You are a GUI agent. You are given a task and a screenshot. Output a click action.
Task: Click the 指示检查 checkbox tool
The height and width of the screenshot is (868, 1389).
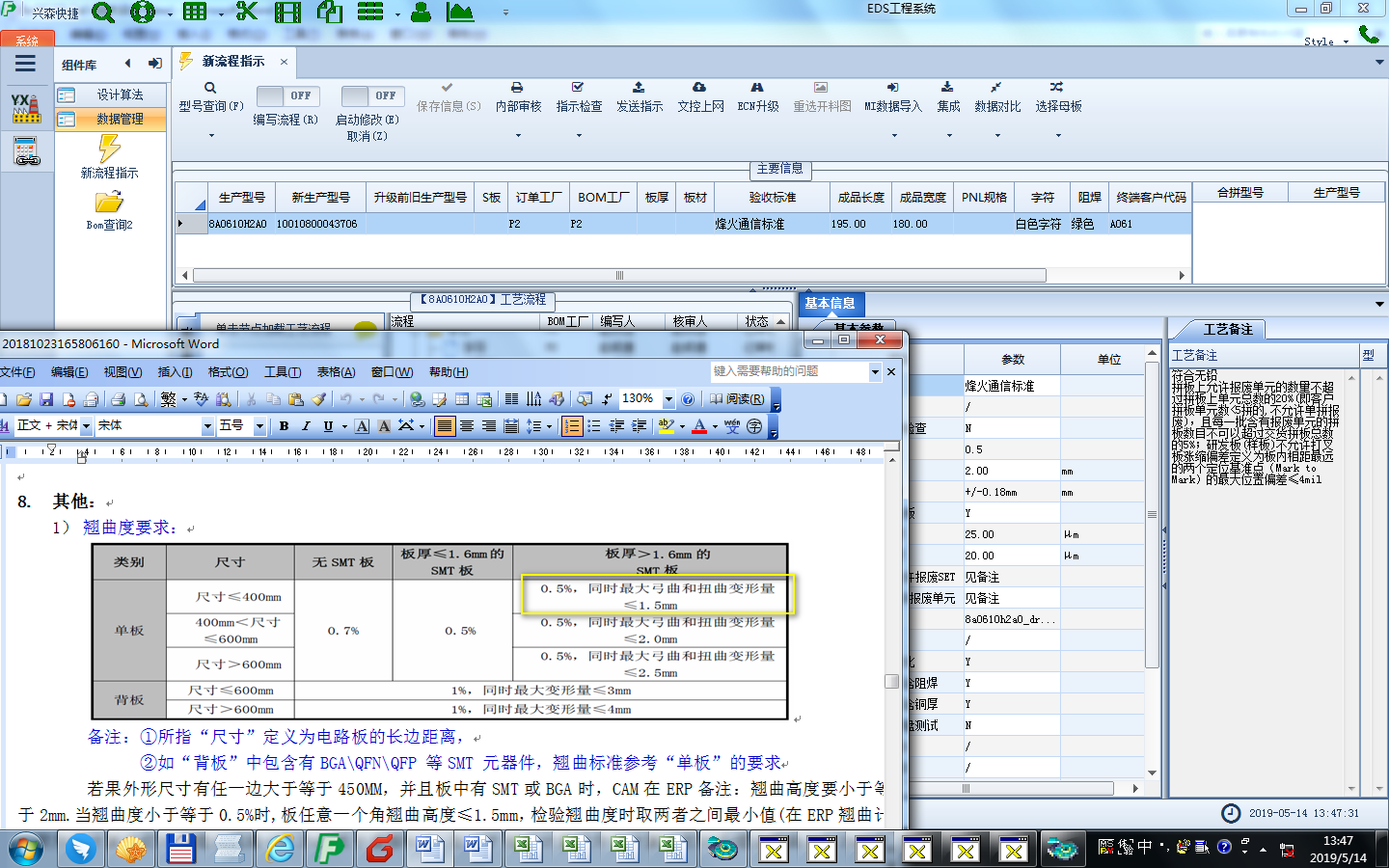(579, 97)
